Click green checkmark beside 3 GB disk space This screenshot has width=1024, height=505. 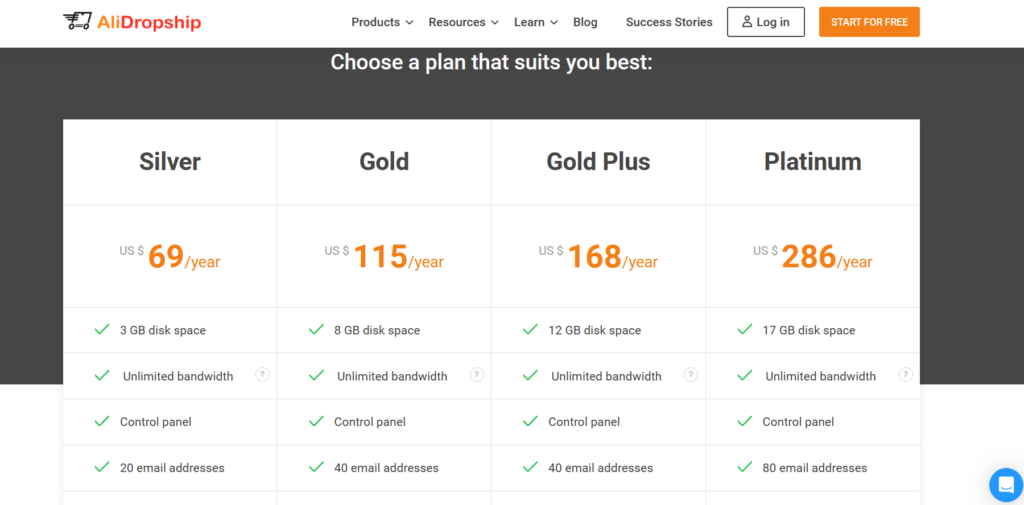click(101, 329)
